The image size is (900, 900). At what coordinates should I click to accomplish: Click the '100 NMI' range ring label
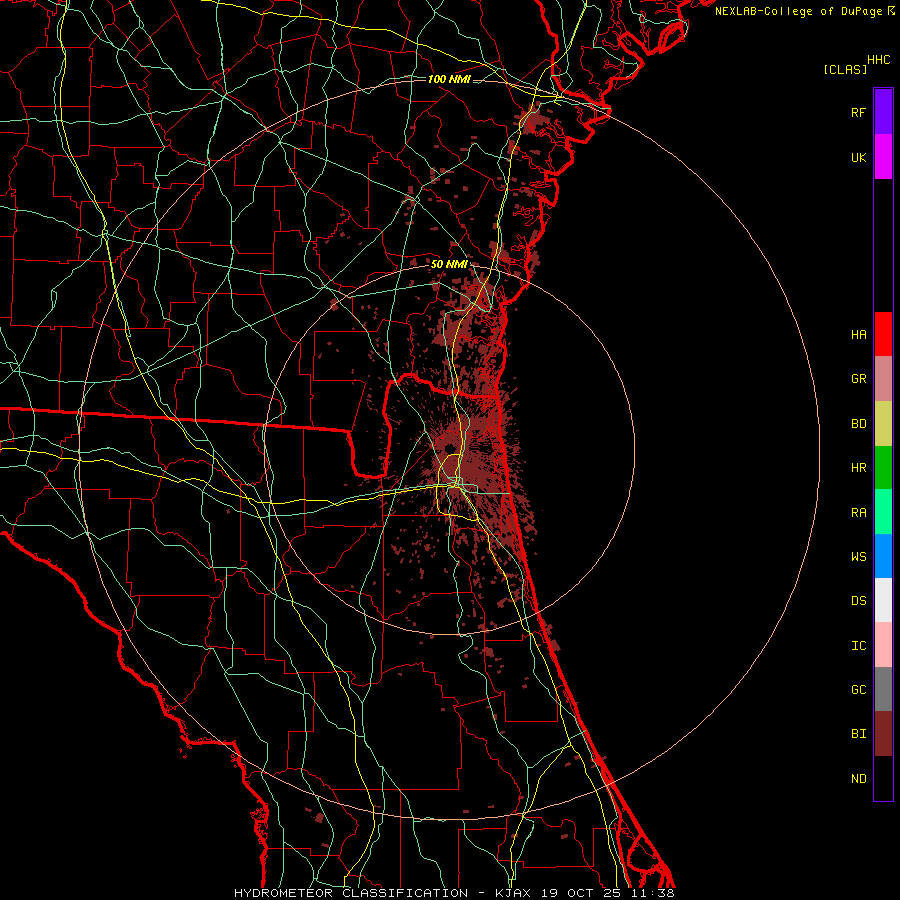pyautogui.click(x=449, y=79)
